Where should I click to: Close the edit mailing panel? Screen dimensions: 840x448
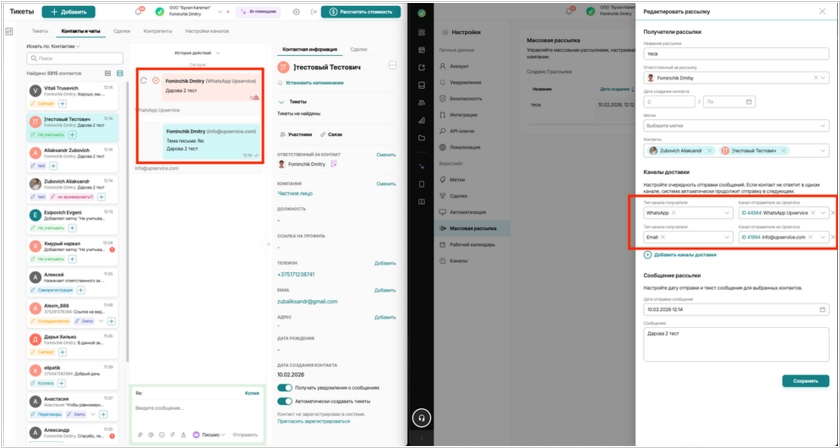(828, 10)
